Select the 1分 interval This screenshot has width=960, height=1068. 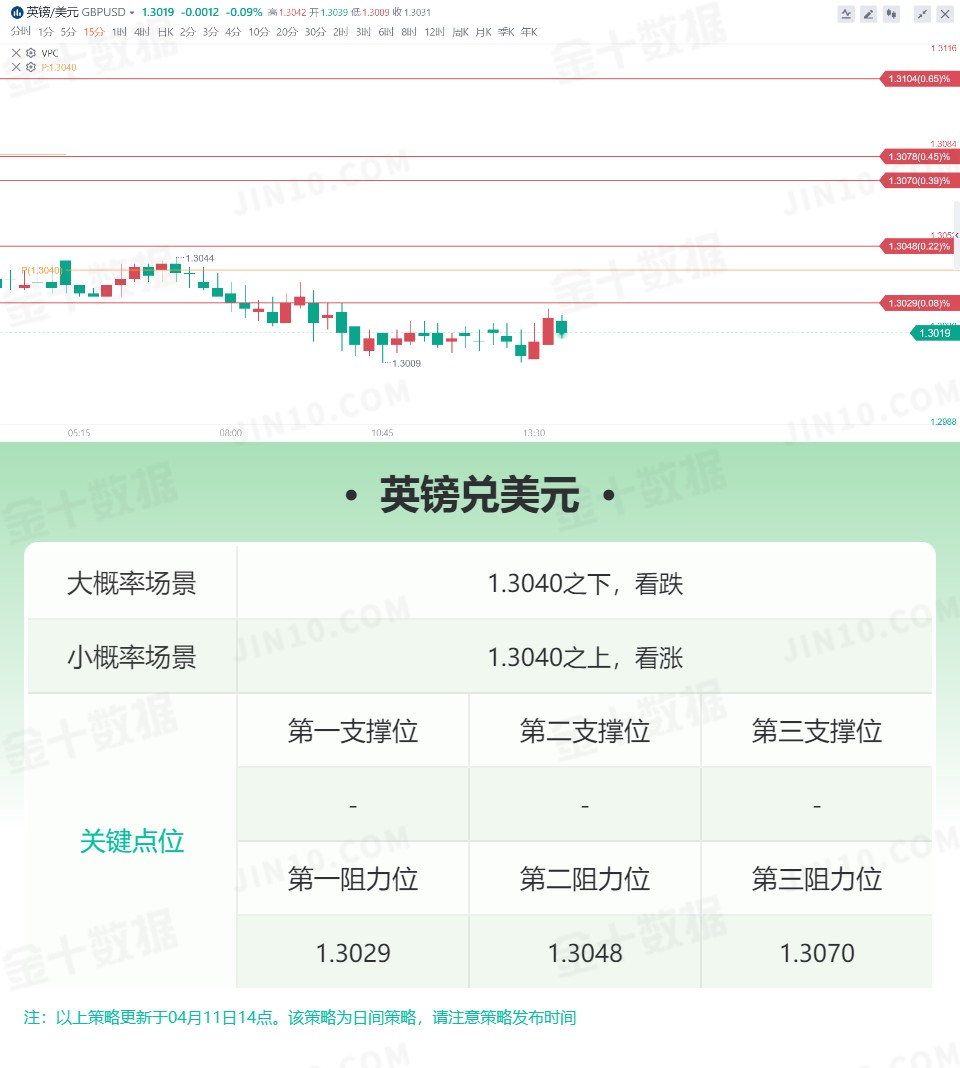pos(45,32)
